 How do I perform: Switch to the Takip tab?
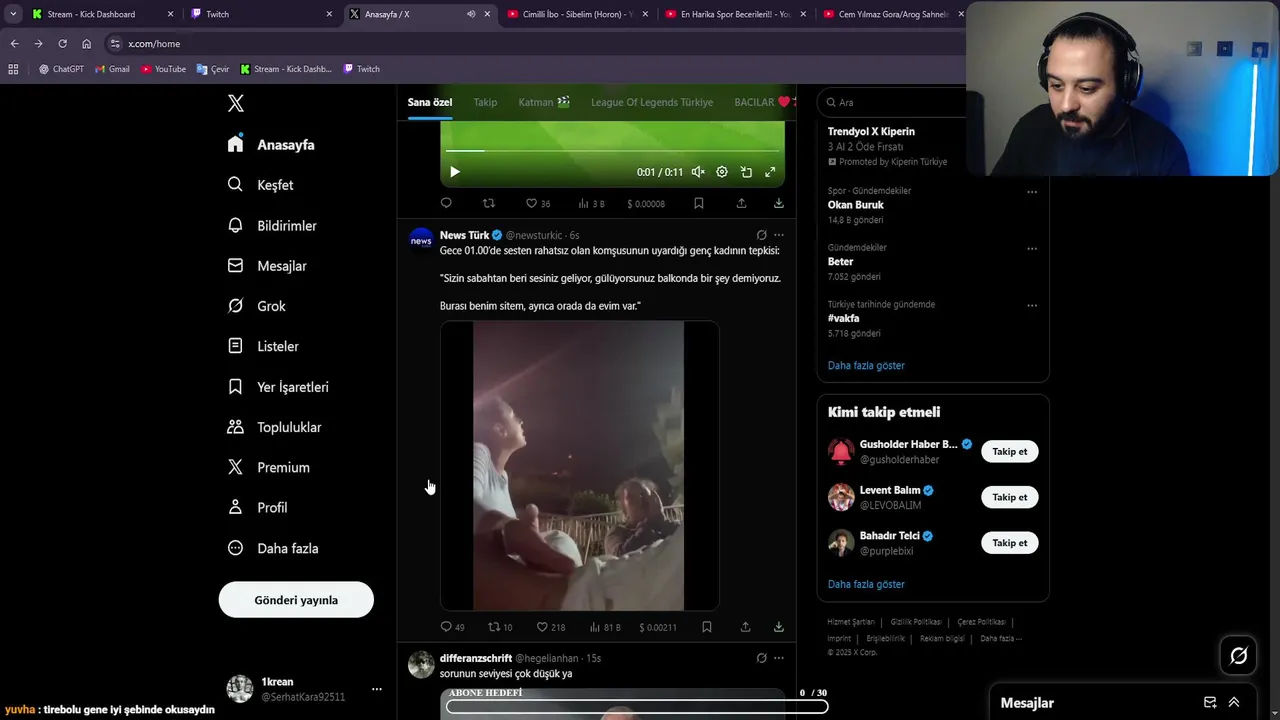(x=485, y=102)
